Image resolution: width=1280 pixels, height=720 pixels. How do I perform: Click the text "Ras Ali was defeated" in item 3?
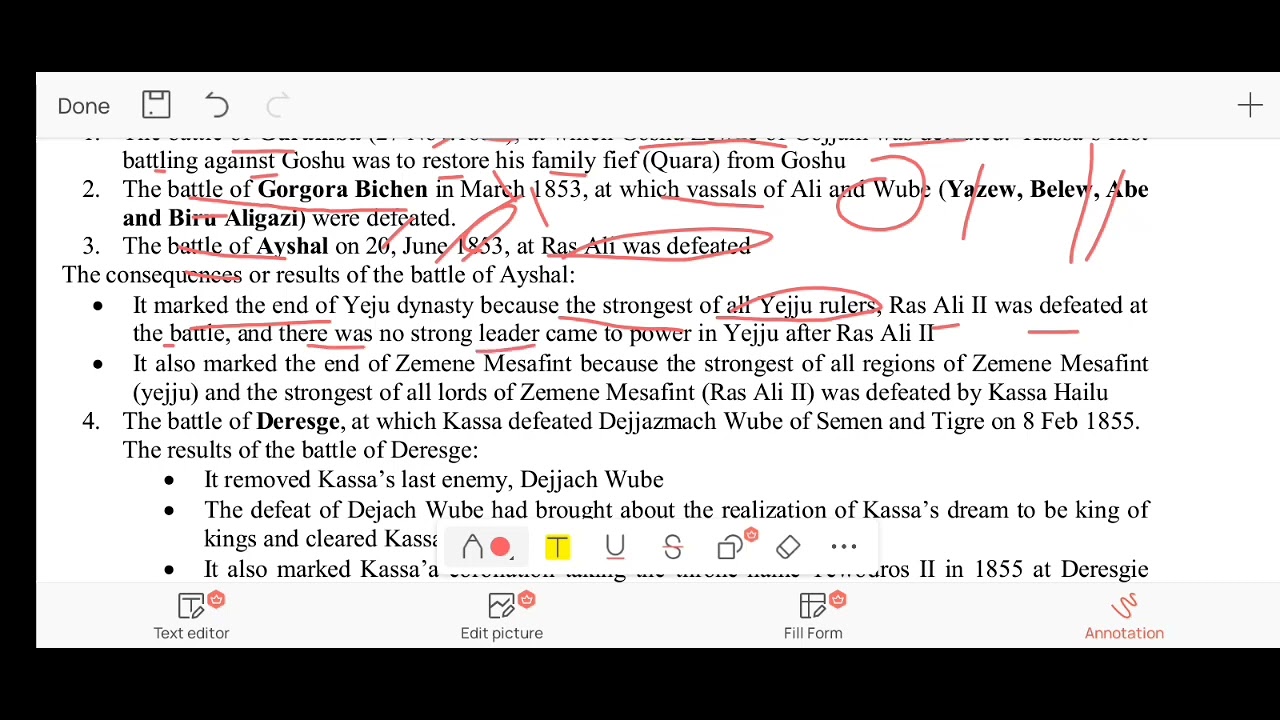(x=646, y=246)
